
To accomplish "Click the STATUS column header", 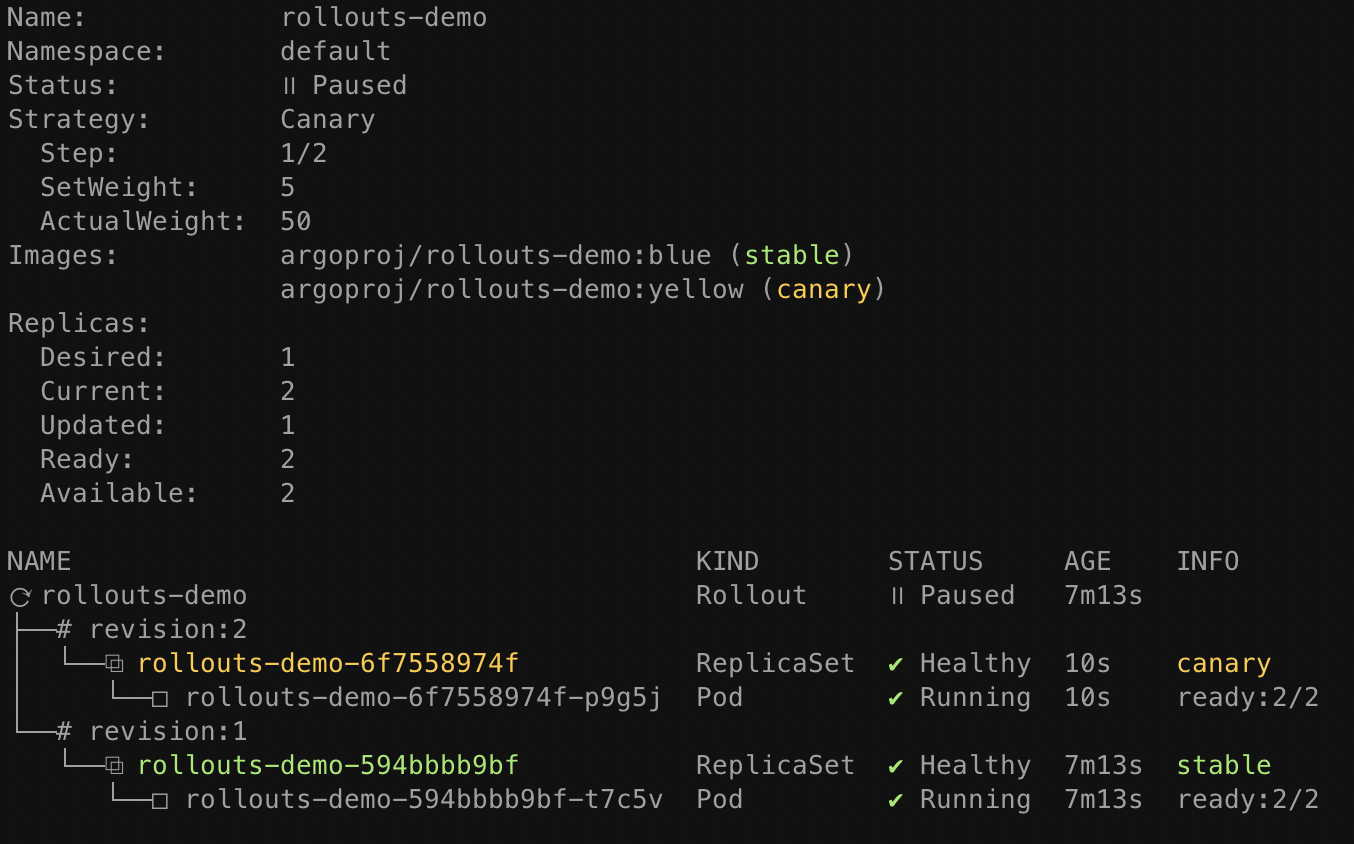I will coord(936,562).
